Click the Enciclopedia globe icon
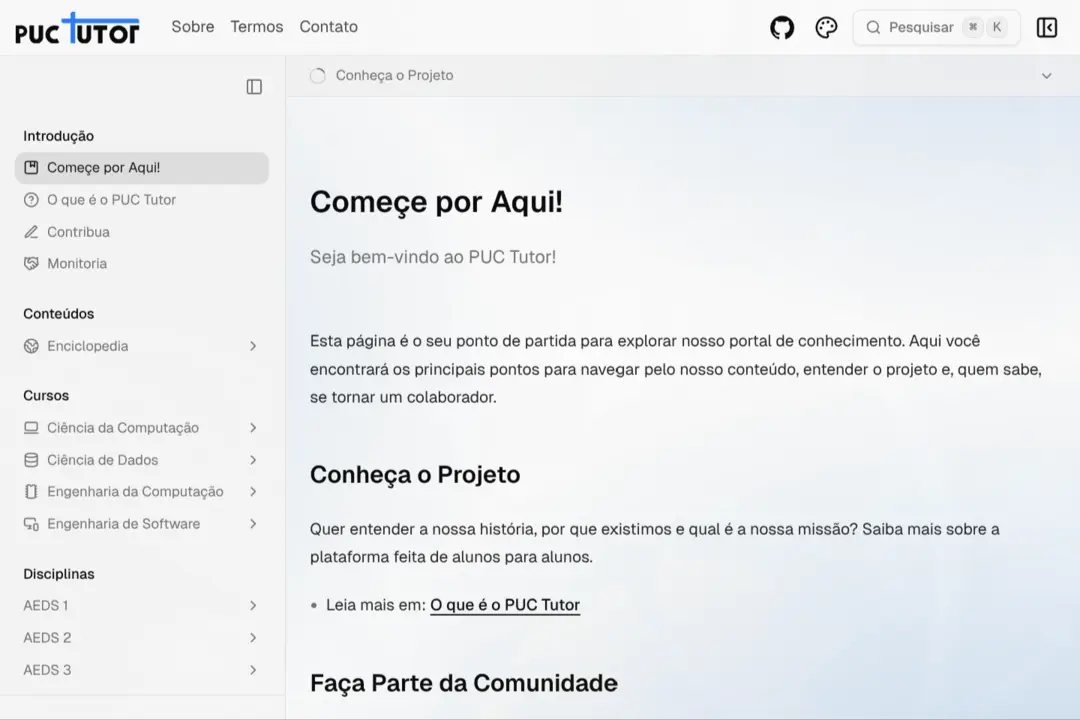This screenshot has width=1080, height=720. (x=31, y=346)
